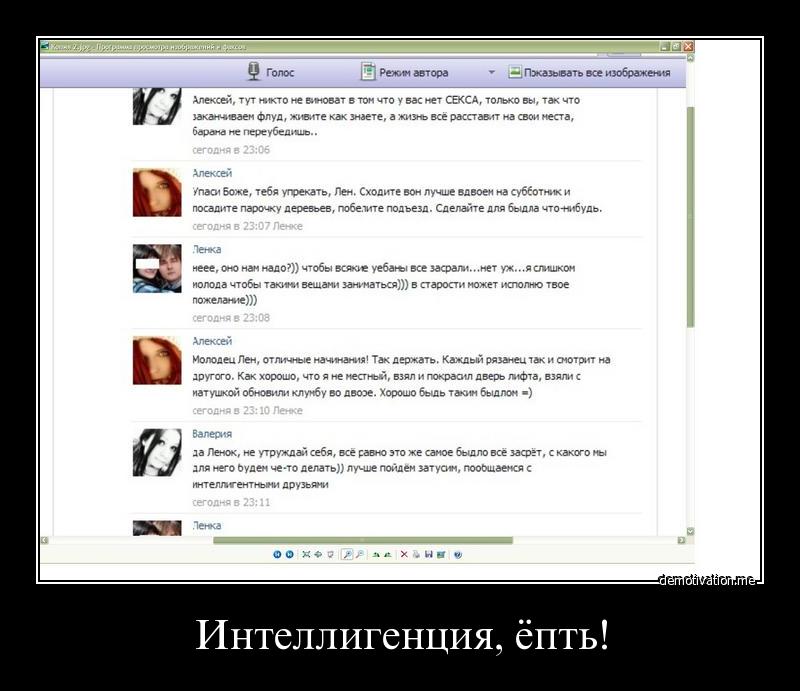Image resolution: width=800 pixels, height=691 pixels.
Task: Click the picture icon beside Показывать все изображения
Action: 515,71
